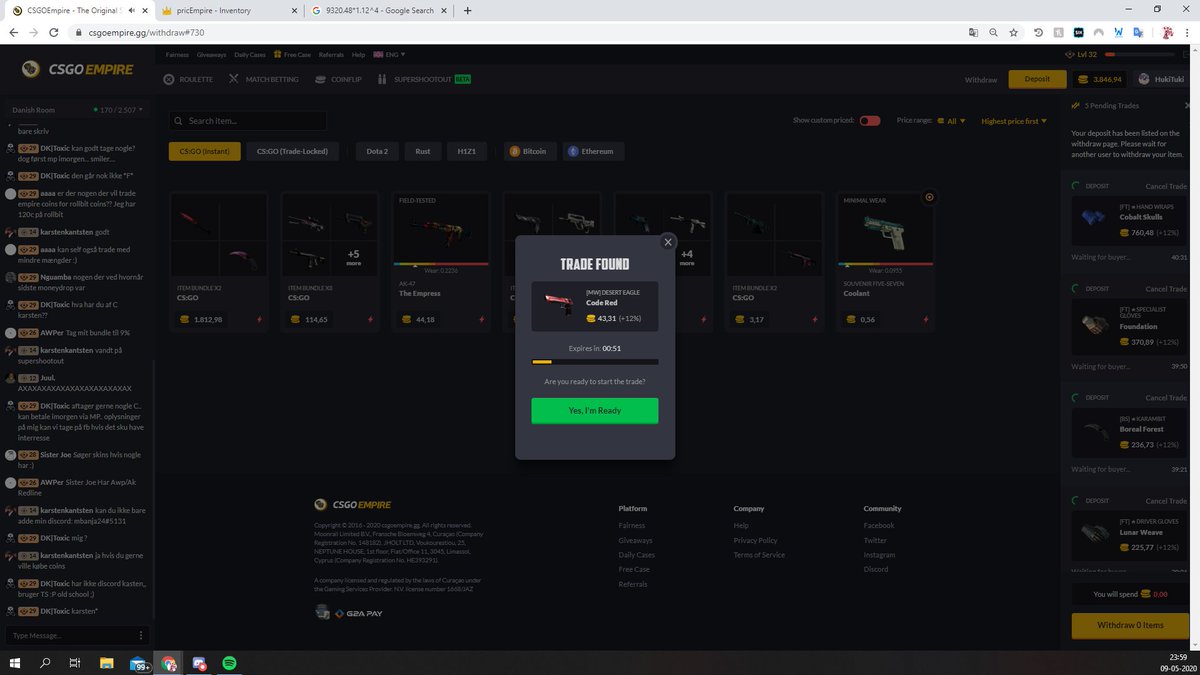
Task: Bookmark this page with the star icon
Action: pos(1013,32)
